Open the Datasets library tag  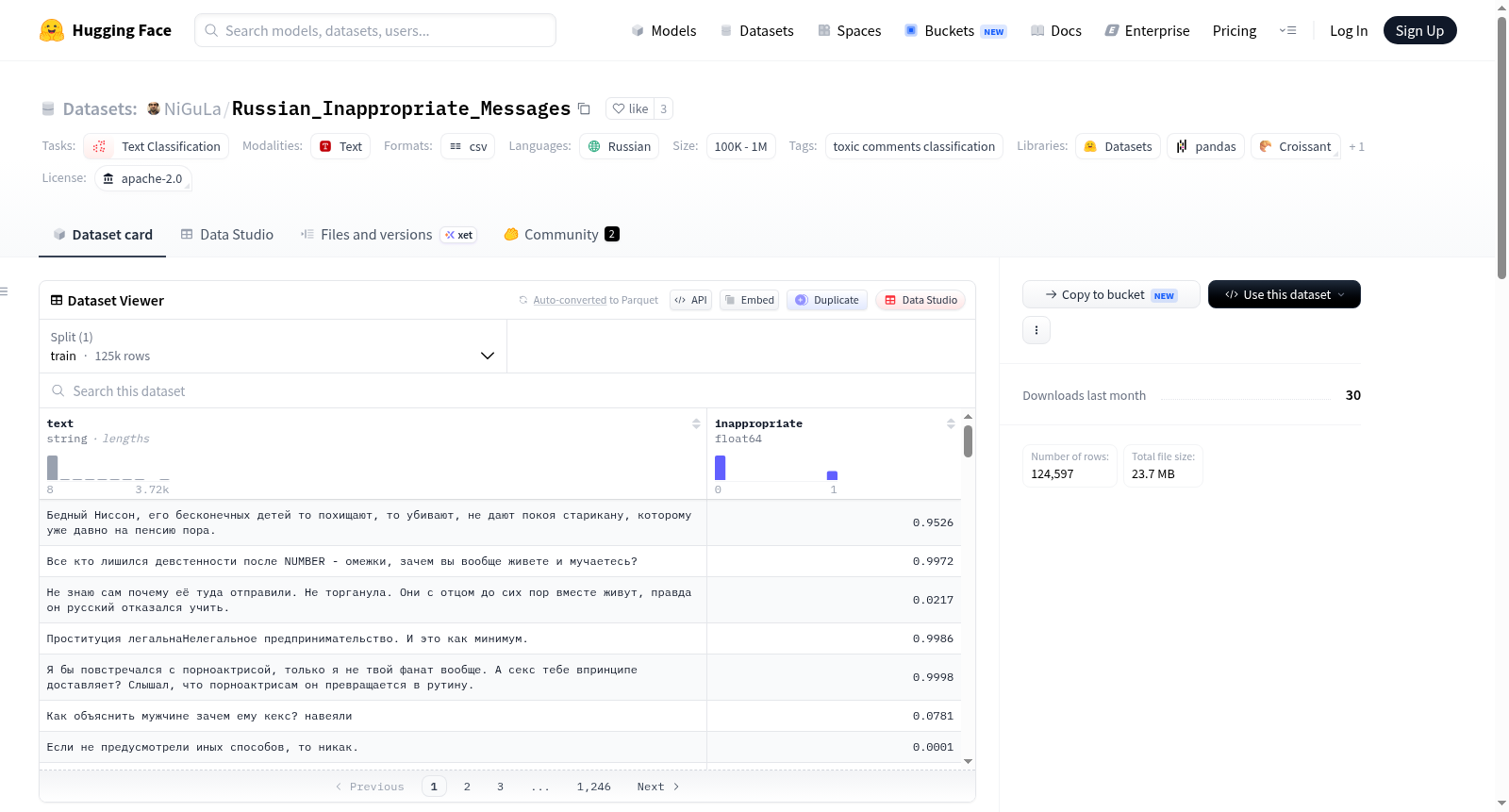pyautogui.click(x=1118, y=146)
